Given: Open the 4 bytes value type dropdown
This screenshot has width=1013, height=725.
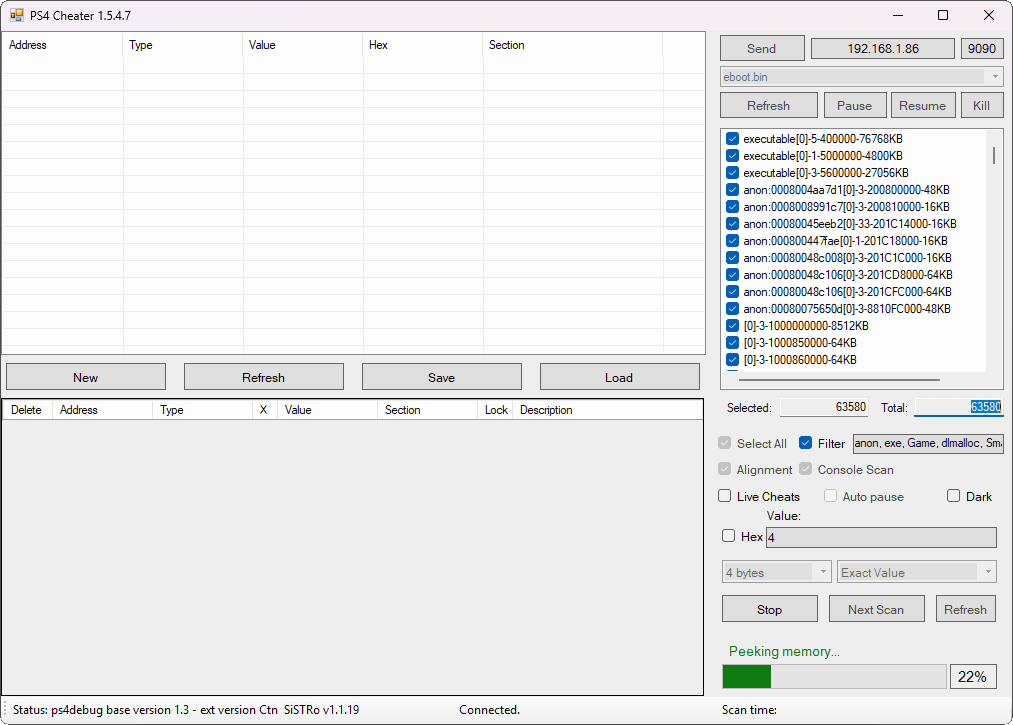Looking at the screenshot, I should pyautogui.click(x=822, y=572).
